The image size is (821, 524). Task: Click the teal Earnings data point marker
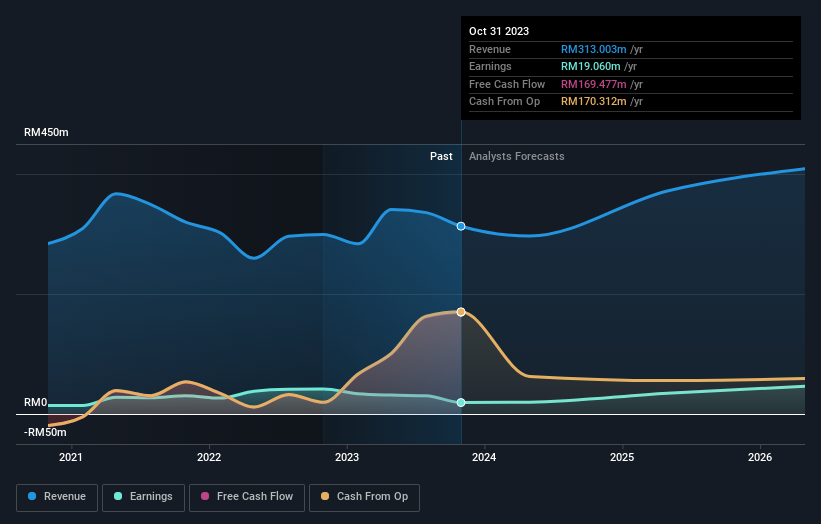click(461, 403)
